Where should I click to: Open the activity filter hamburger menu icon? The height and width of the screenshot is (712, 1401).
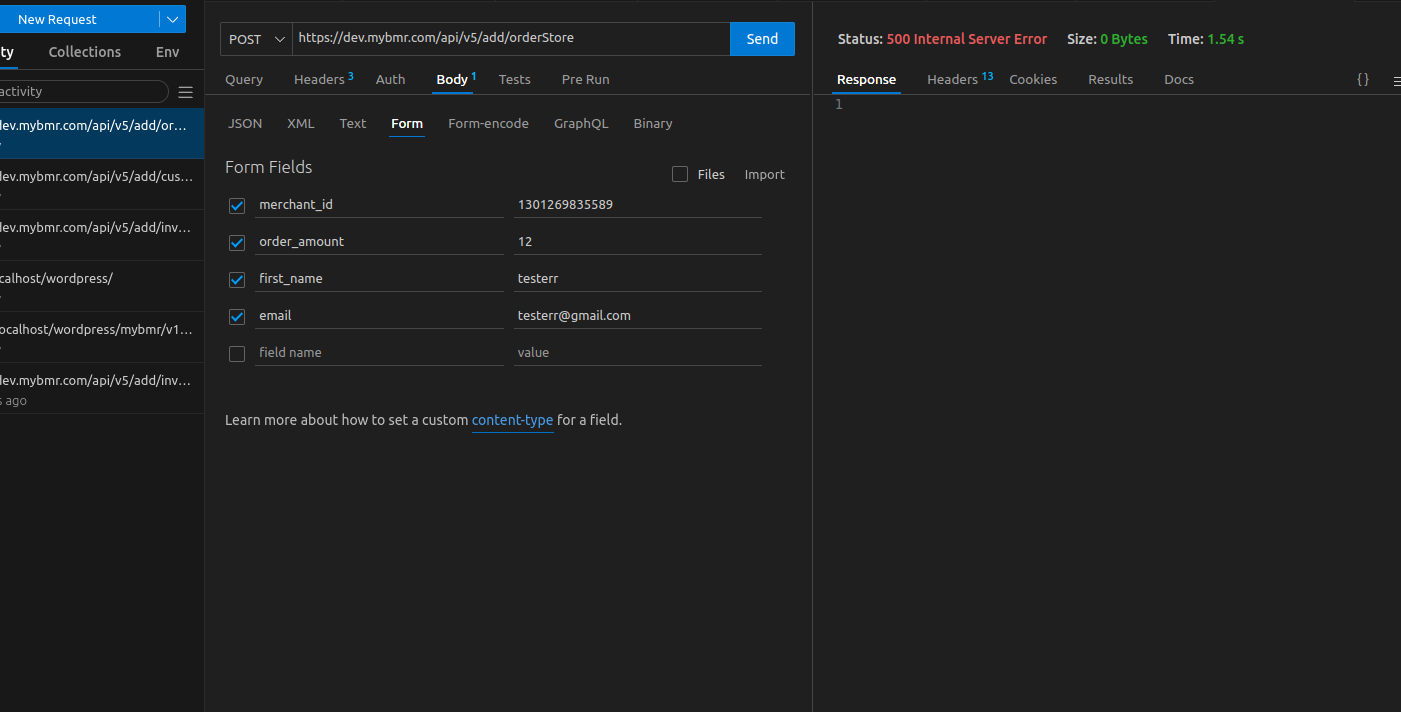click(185, 92)
